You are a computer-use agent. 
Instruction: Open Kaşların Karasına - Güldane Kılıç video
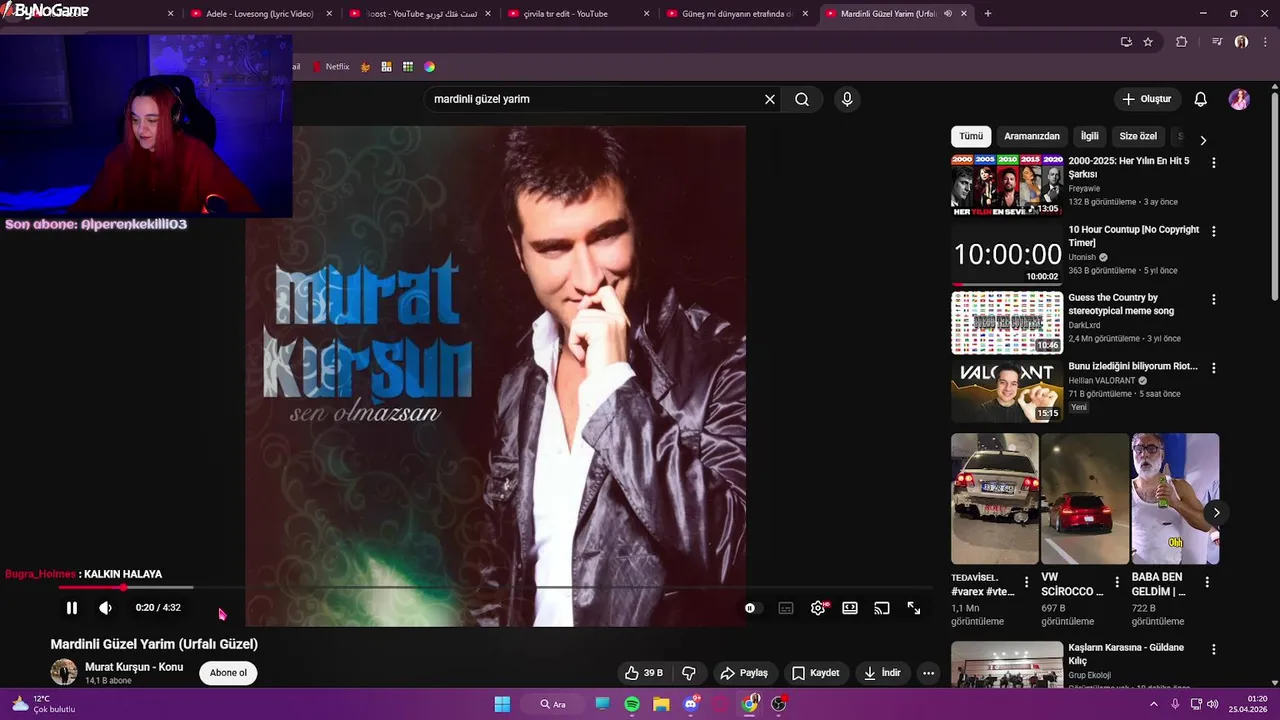[x=1007, y=665]
